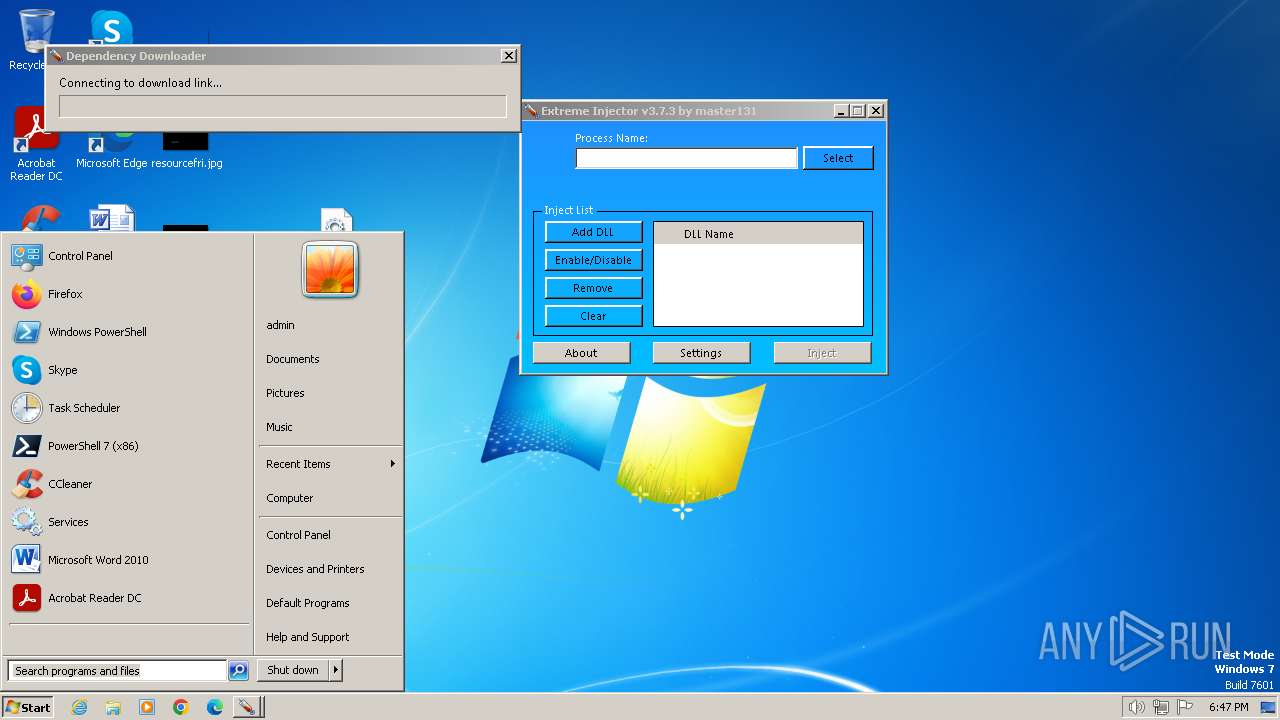1280x720 pixels.
Task: Open Computer from Start menu
Action: pyautogui.click(x=290, y=498)
